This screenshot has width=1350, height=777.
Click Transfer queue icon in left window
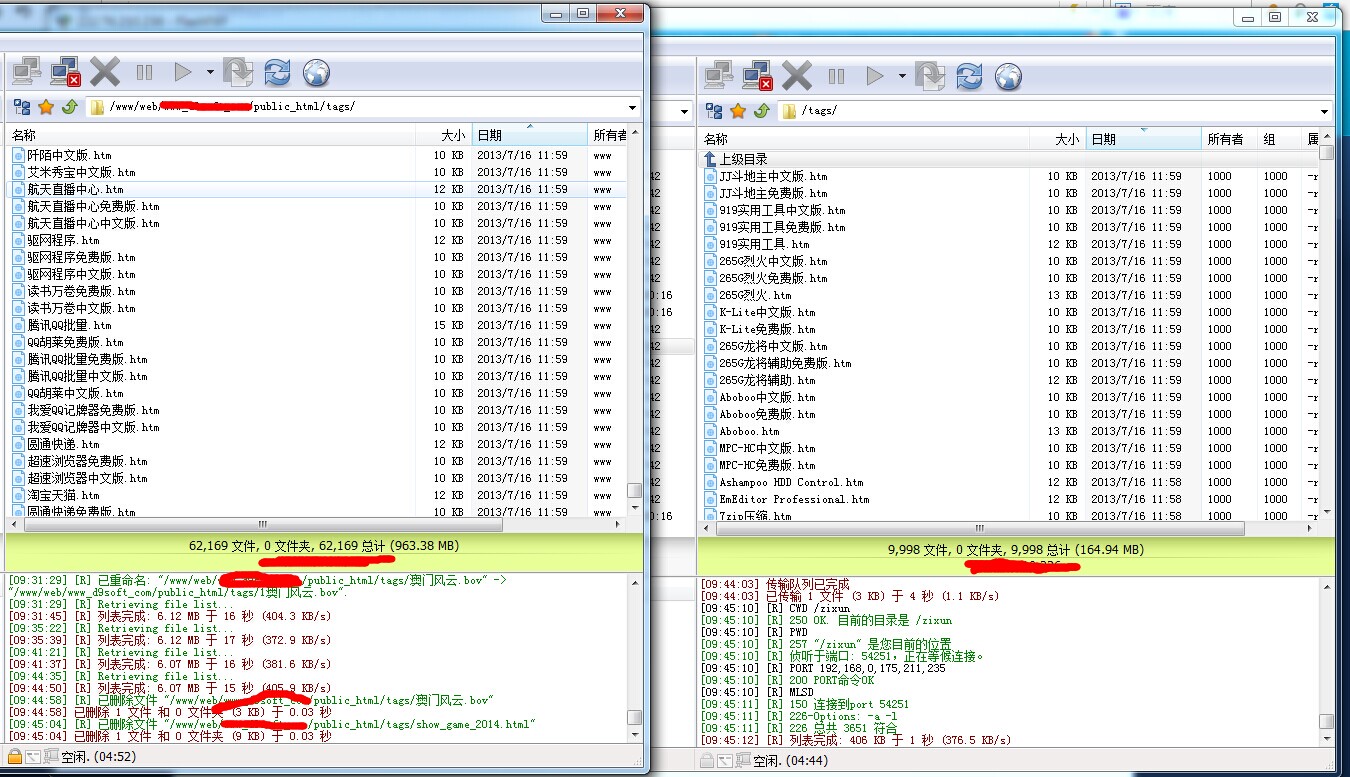pyautogui.click(x=238, y=72)
